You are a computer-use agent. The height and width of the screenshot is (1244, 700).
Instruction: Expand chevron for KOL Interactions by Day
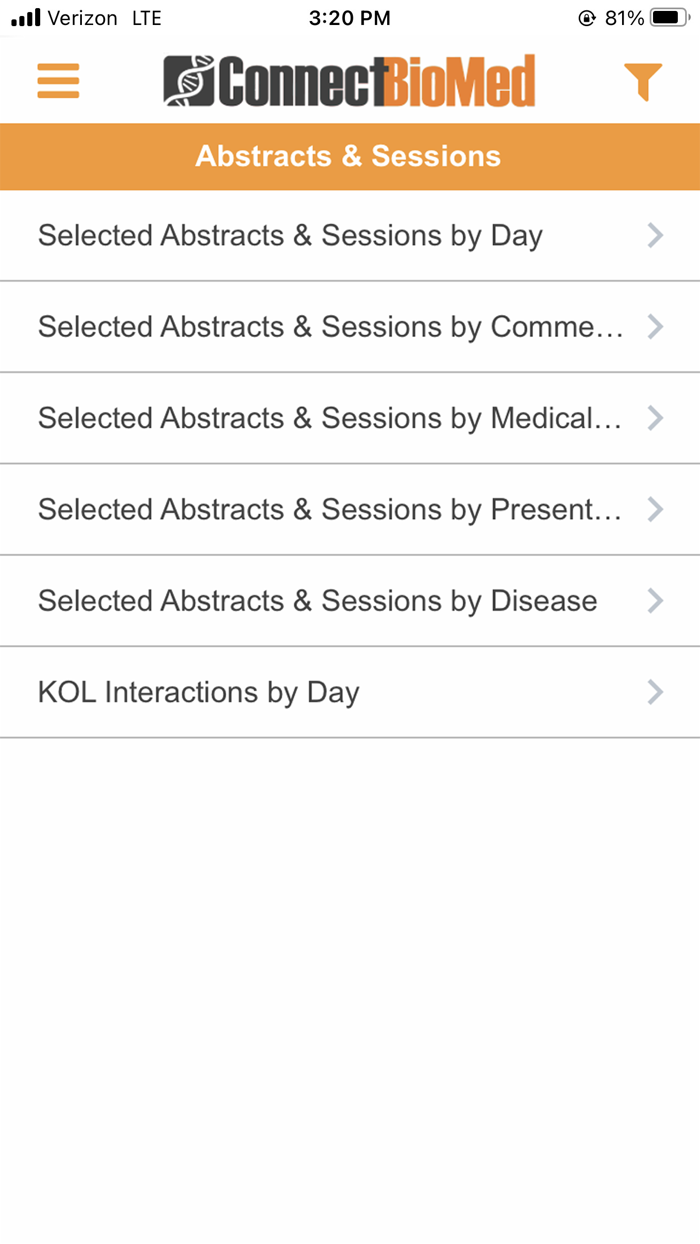pyautogui.click(x=655, y=692)
